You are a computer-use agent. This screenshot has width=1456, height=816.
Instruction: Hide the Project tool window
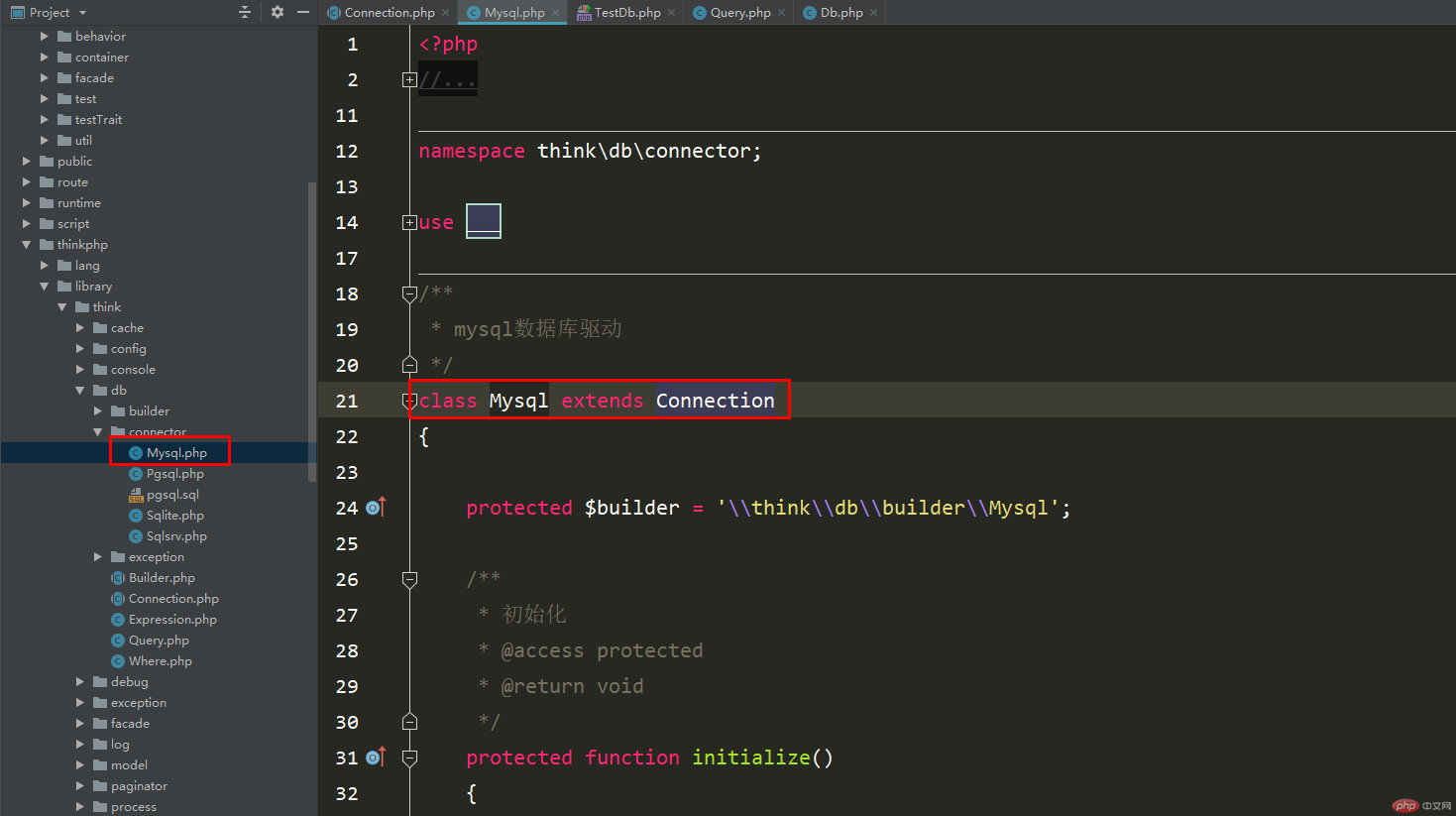(x=303, y=12)
